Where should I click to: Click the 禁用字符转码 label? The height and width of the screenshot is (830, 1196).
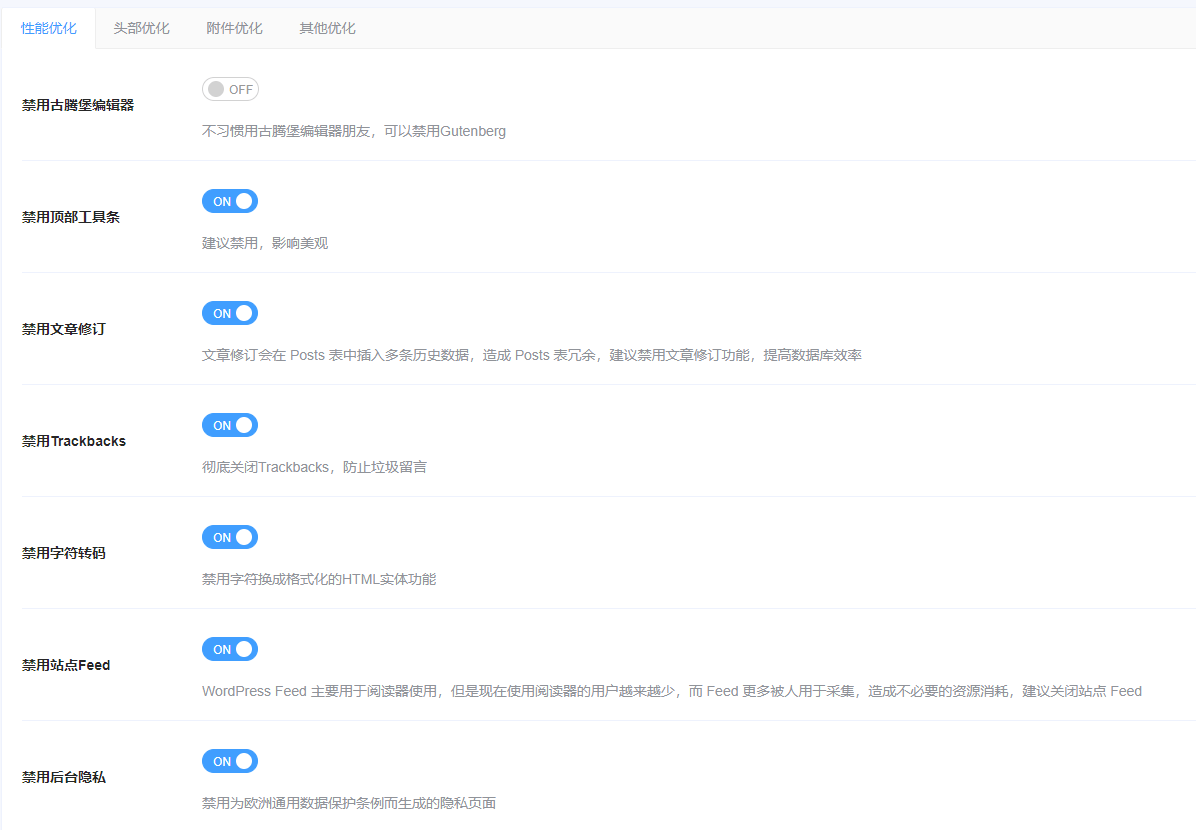point(64,553)
